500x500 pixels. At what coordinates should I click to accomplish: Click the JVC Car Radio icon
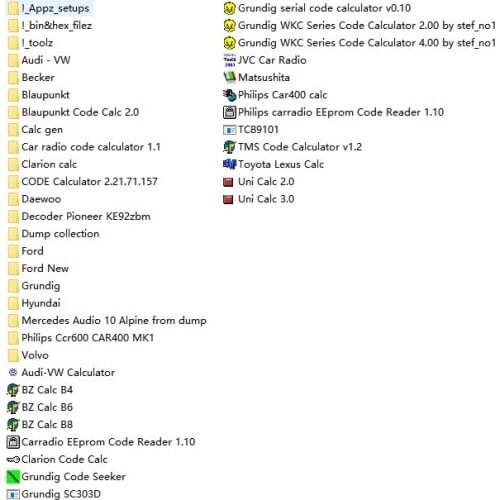[229, 60]
